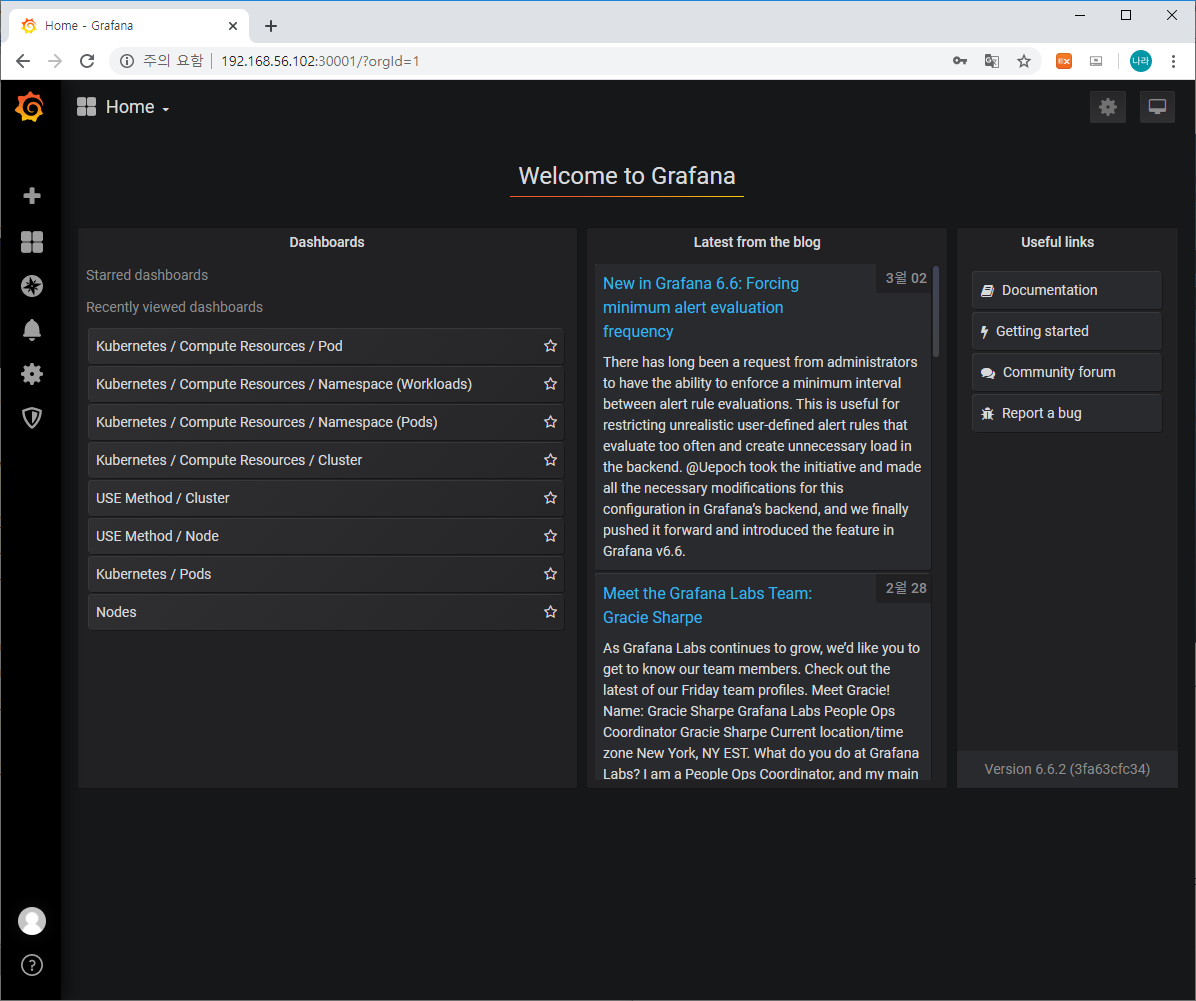This screenshot has height=1001, width=1196.
Task: Open the Help question mark icon
Action: click(31, 965)
